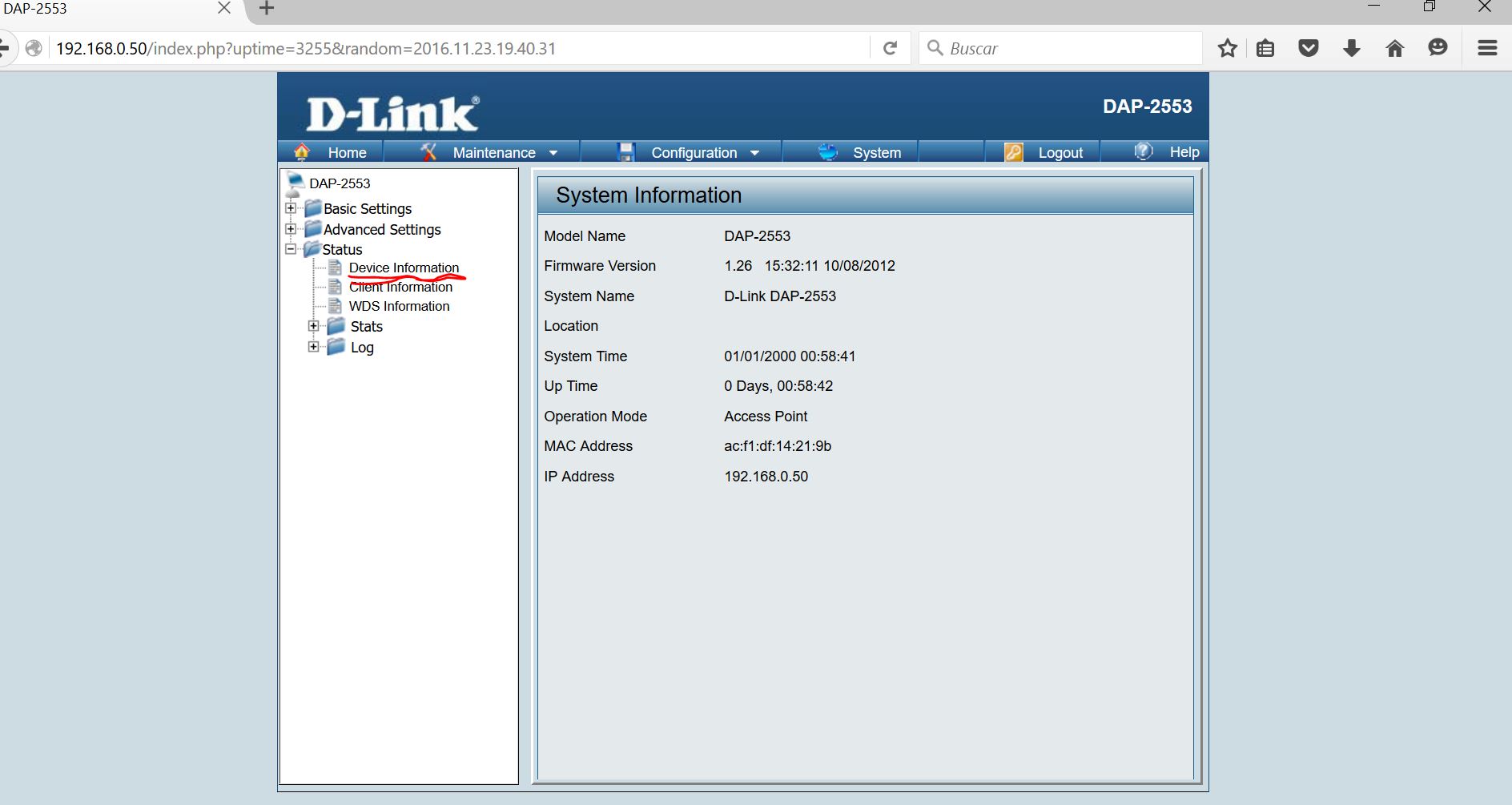The image size is (1512, 805).
Task: Click the DAP-2553 device icon in tree
Action: click(296, 183)
